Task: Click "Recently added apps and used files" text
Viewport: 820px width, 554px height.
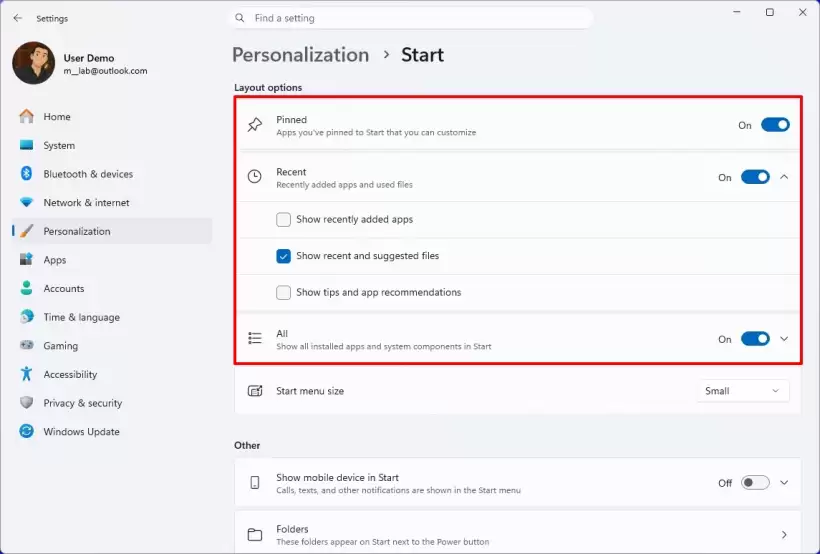Action: (344, 185)
